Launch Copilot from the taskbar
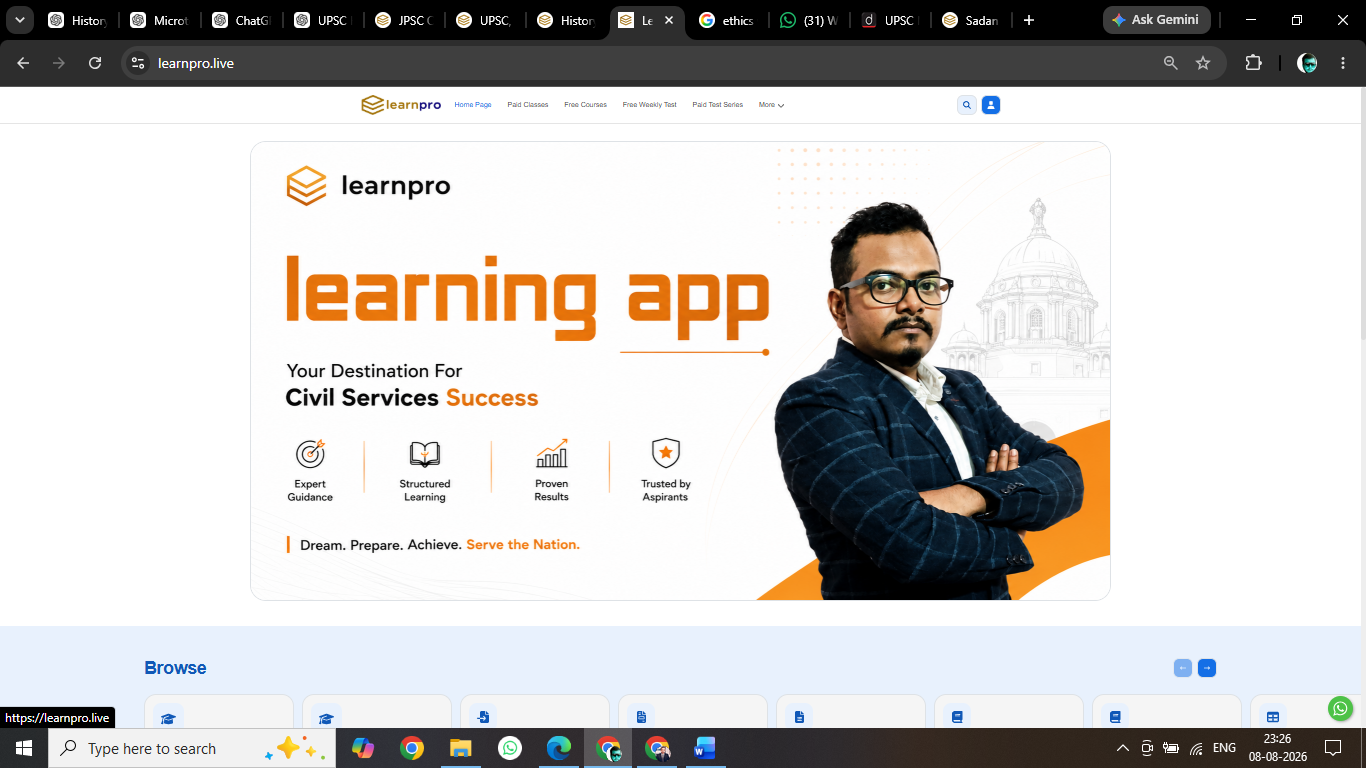 pos(363,748)
